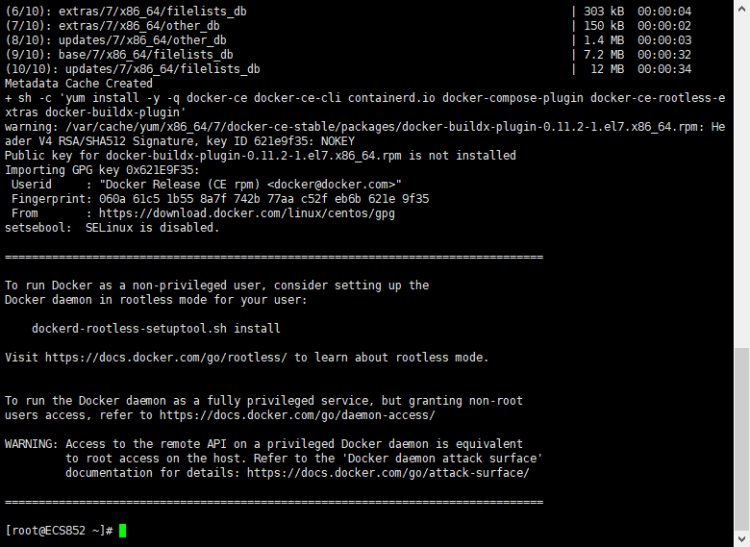Click the docs.docker.com/go/rootless/ URL

tap(166, 357)
